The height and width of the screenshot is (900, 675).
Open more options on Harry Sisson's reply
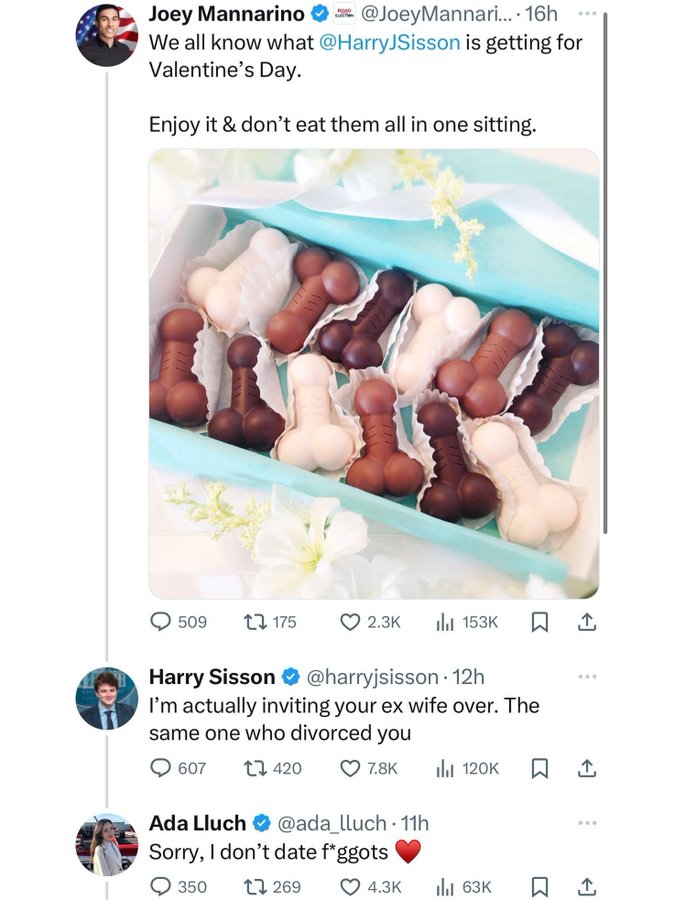point(587,676)
